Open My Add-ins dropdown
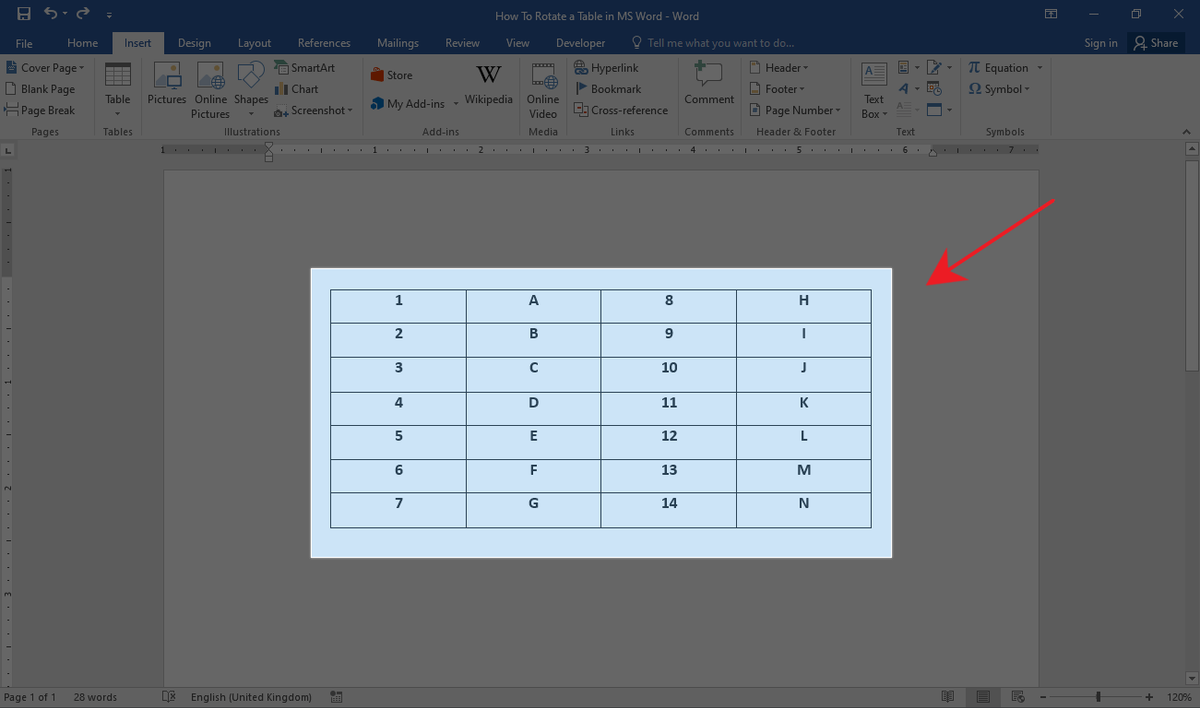The height and width of the screenshot is (708, 1200). (x=414, y=104)
